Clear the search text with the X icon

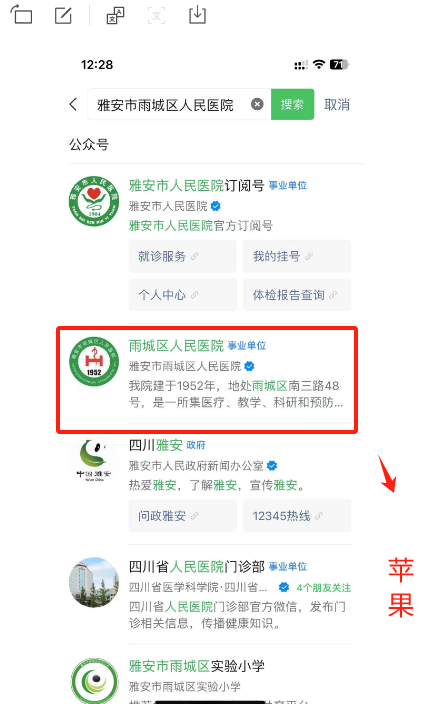coord(257,105)
